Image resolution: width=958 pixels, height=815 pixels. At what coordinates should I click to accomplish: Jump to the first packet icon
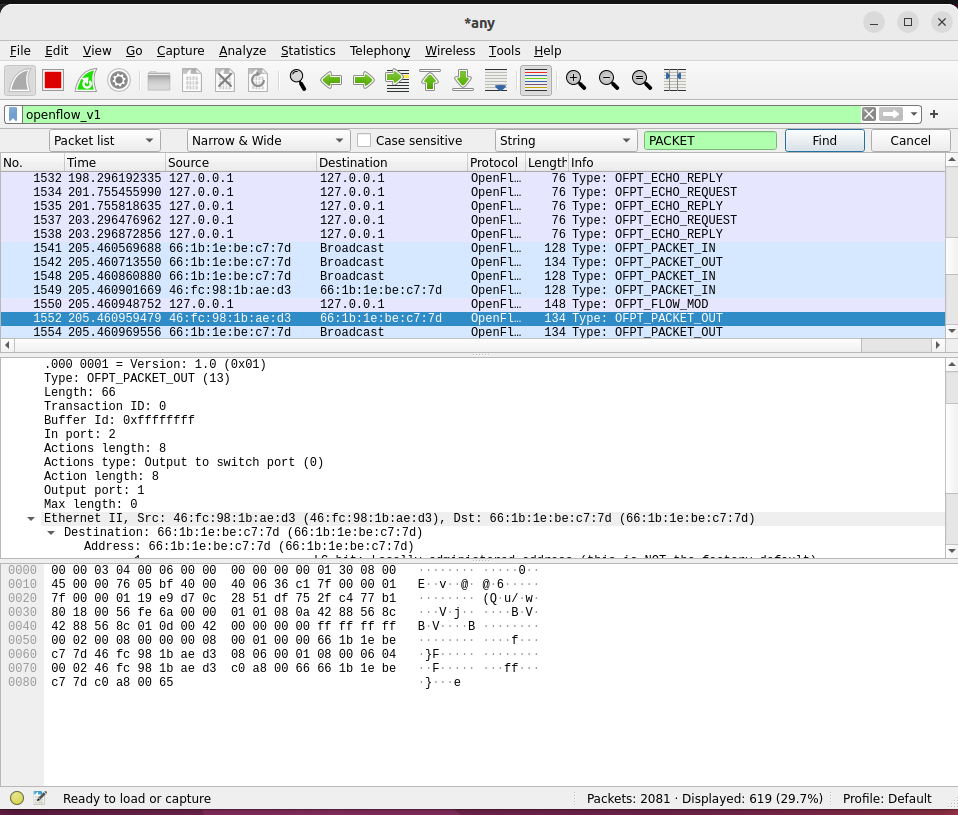(x=430, y=80)
